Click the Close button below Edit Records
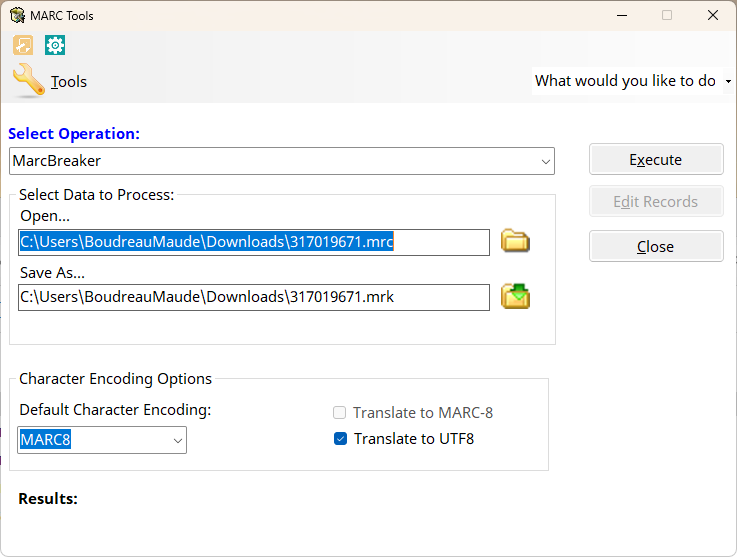Image resolution: width=737 pixels, height=557 pixels. 655,247
